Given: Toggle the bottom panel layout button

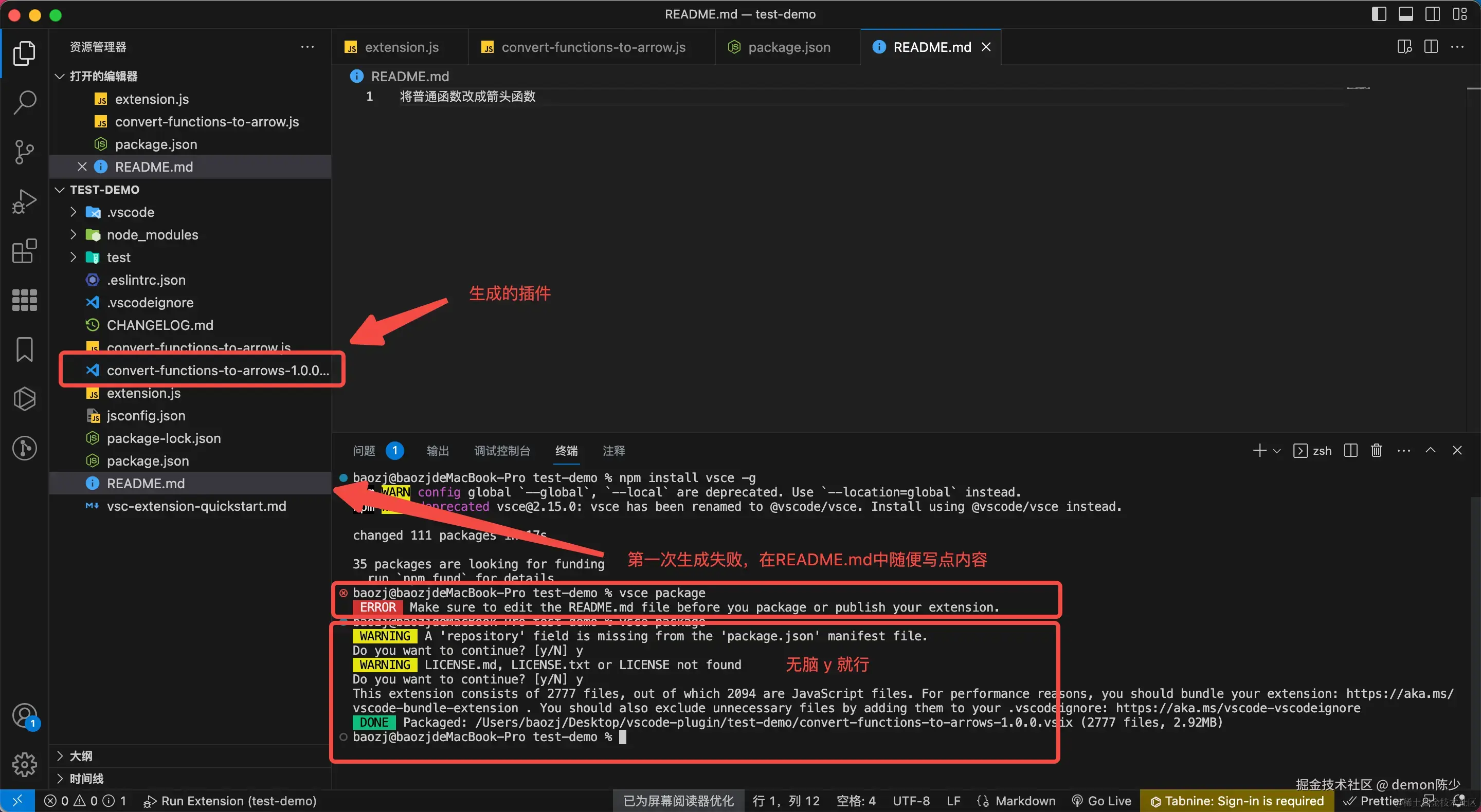Looking at the screenshot, I should [x=1406, y=14].
